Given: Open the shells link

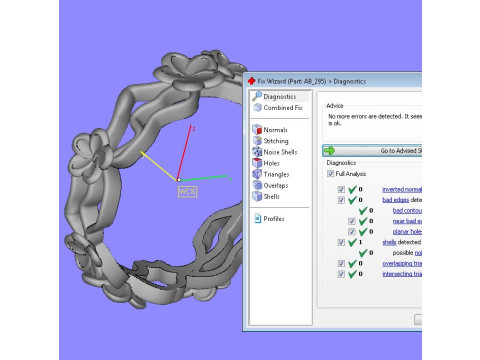Looking at the screenshot, I should (389, 242).
